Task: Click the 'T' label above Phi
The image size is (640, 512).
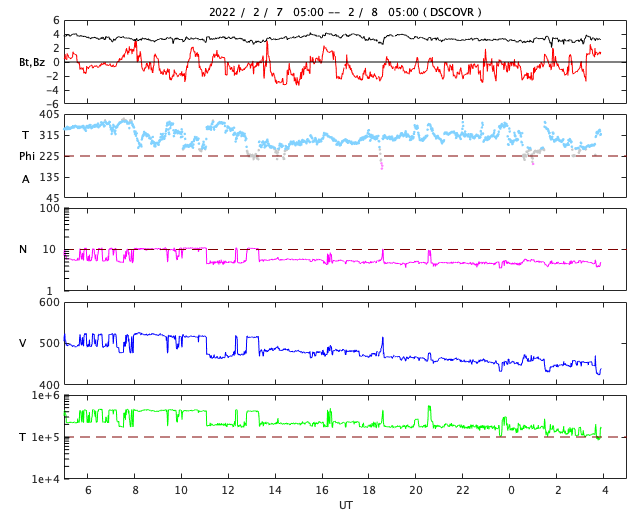Action: (x=25, y=135)
